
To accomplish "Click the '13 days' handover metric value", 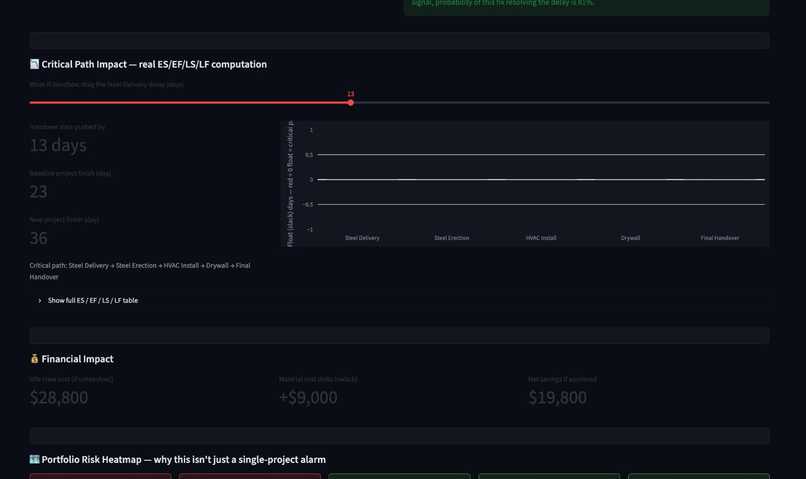I will click(x=58, y=145).
